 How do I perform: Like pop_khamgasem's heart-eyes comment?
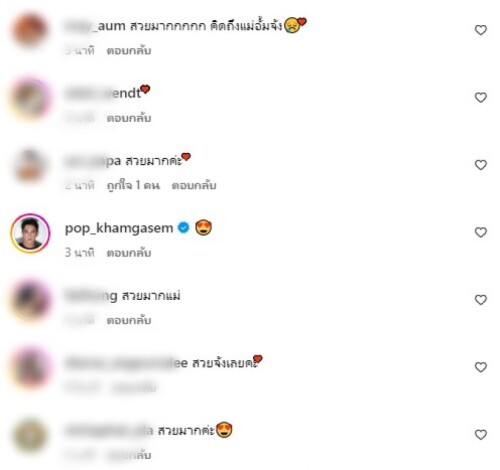[481, 232]
